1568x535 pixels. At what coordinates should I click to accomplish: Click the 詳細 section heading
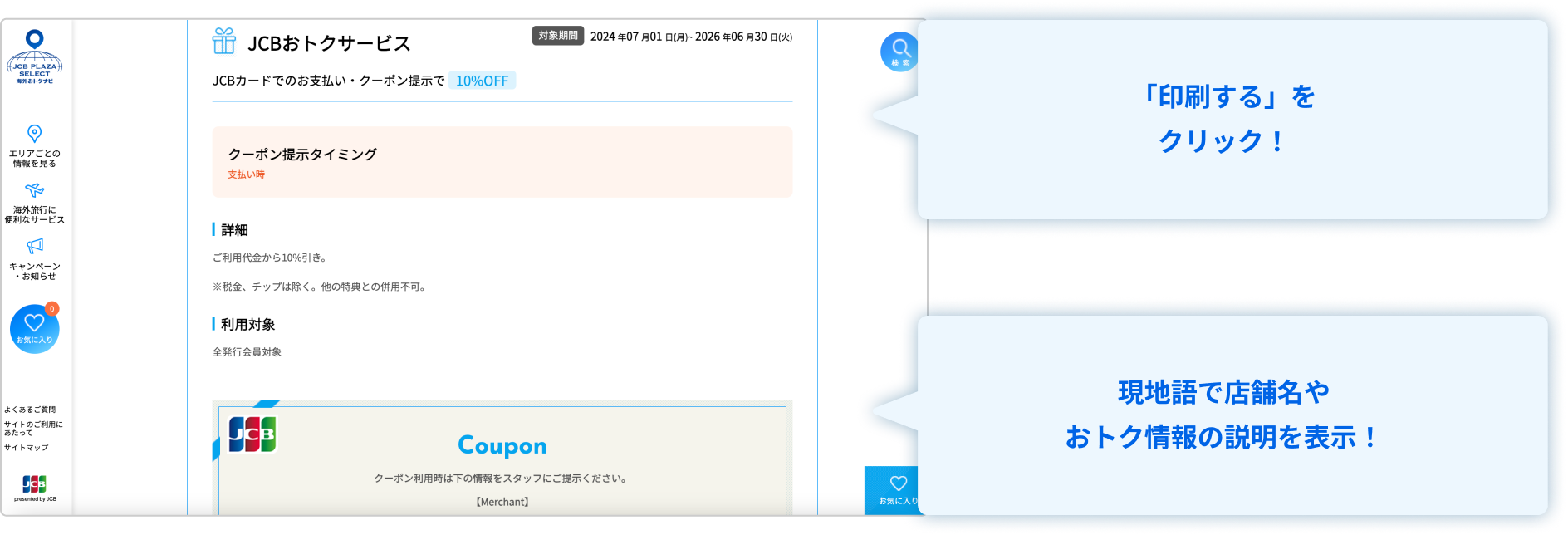pyautogui.click(x=234, y=230)
